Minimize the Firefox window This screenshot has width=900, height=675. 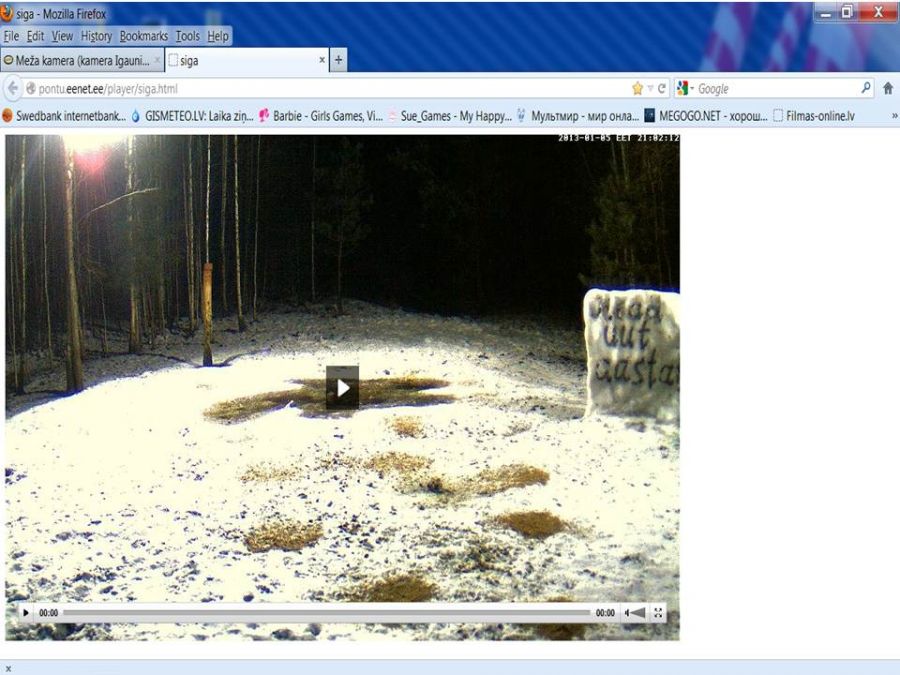(x=825, y=12)
